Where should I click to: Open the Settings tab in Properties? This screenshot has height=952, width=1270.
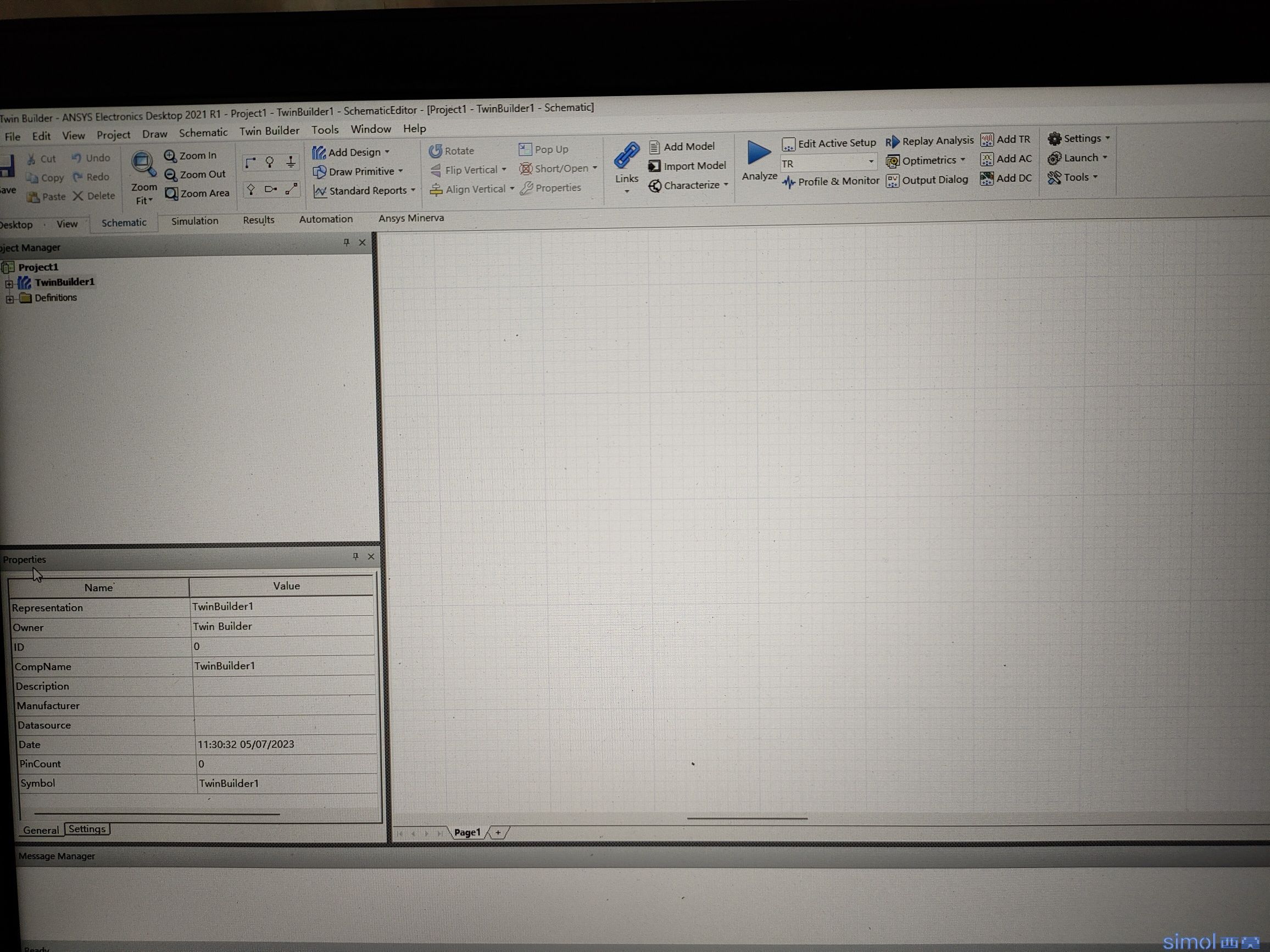click(x=87, y=829)
